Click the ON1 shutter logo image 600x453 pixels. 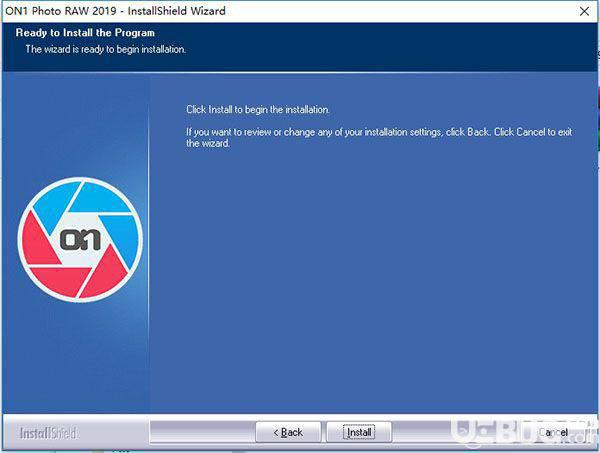click(80, 240)
